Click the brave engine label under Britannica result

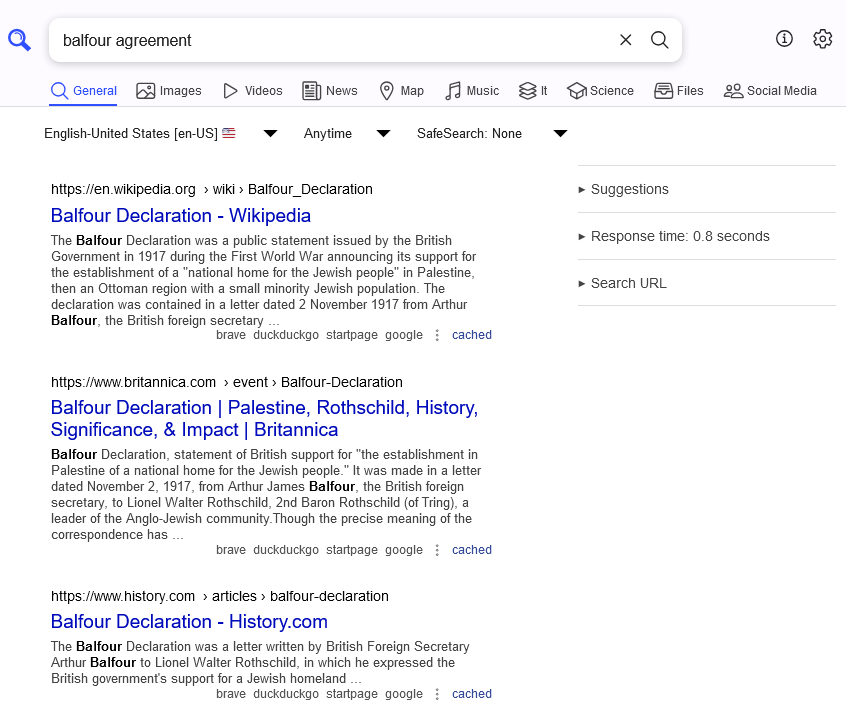coord(231,550)
